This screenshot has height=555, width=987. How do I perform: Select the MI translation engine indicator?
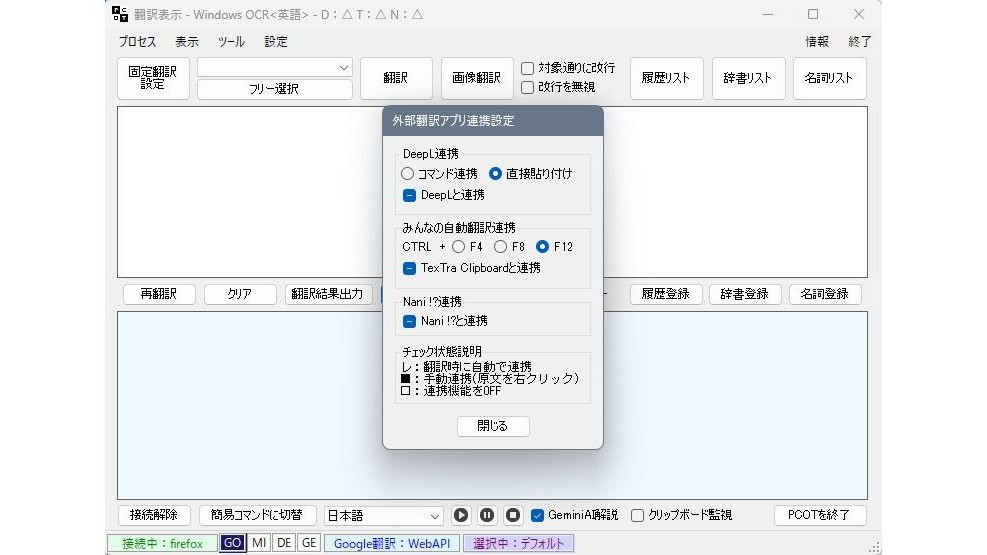click(259, 543)
